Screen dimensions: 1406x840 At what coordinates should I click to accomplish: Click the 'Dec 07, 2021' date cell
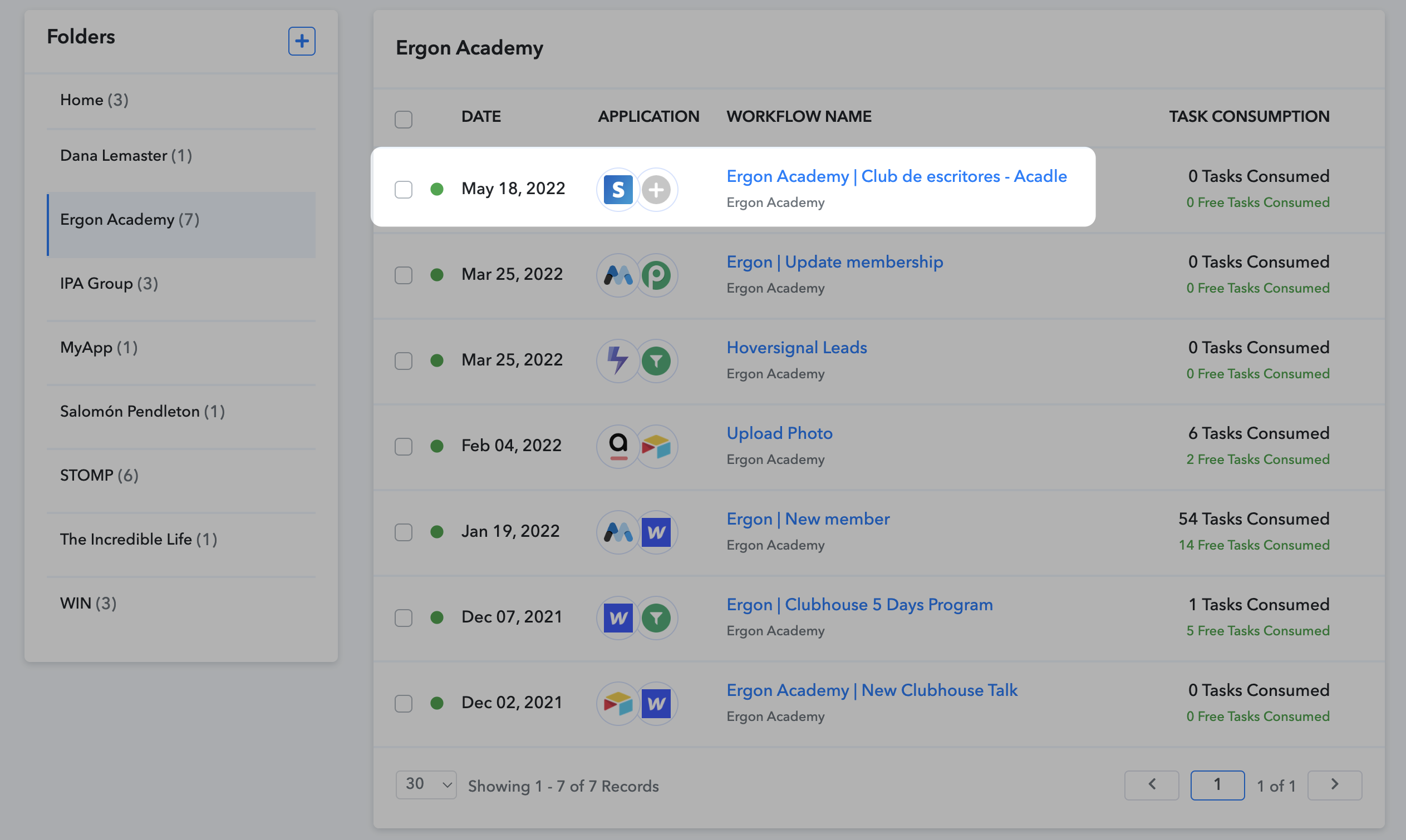[512, 617]
